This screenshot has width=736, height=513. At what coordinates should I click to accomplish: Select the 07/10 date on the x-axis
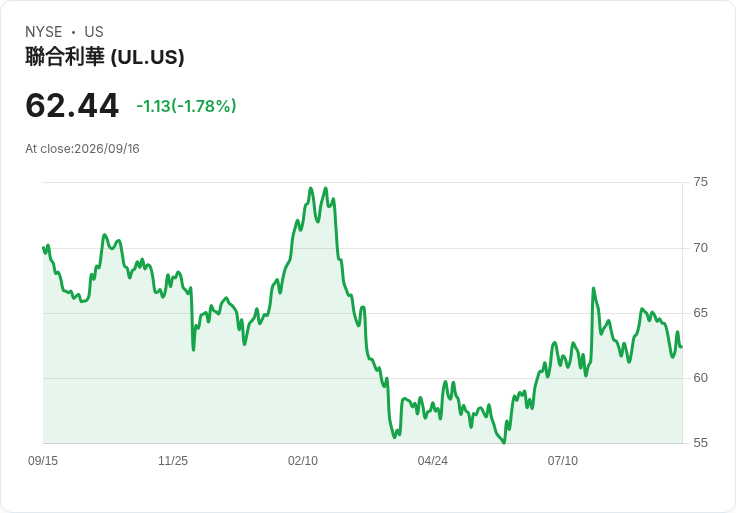click(x=562, y=461)
